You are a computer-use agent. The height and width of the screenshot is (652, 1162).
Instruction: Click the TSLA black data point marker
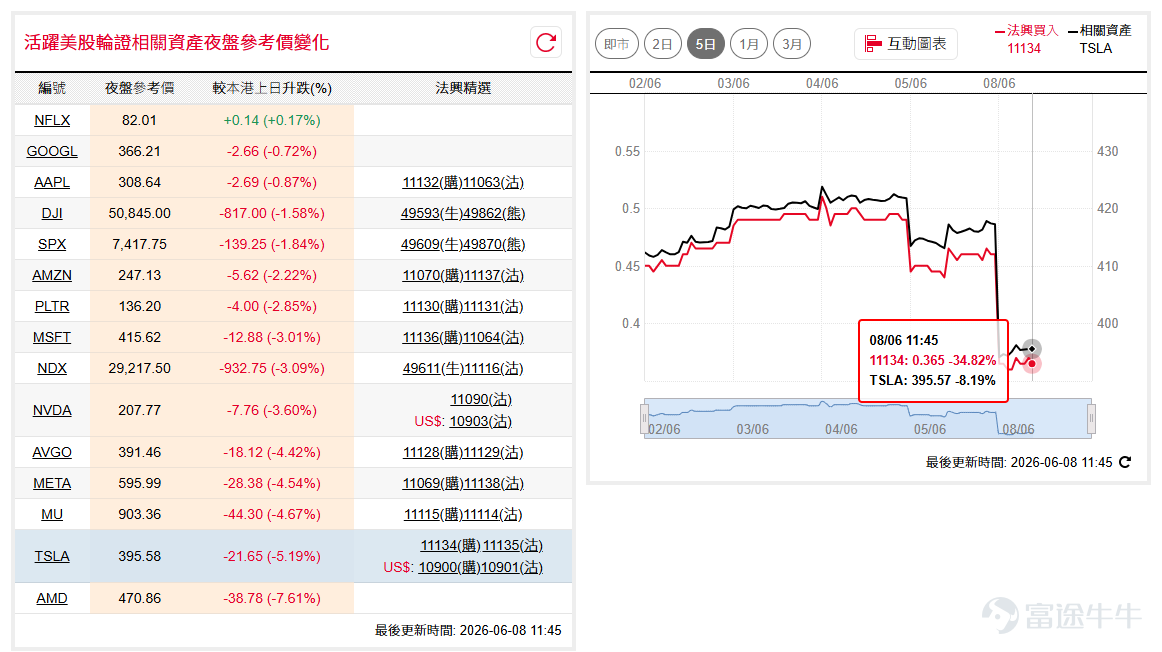pyautogui.click(x=1032, y=348)
